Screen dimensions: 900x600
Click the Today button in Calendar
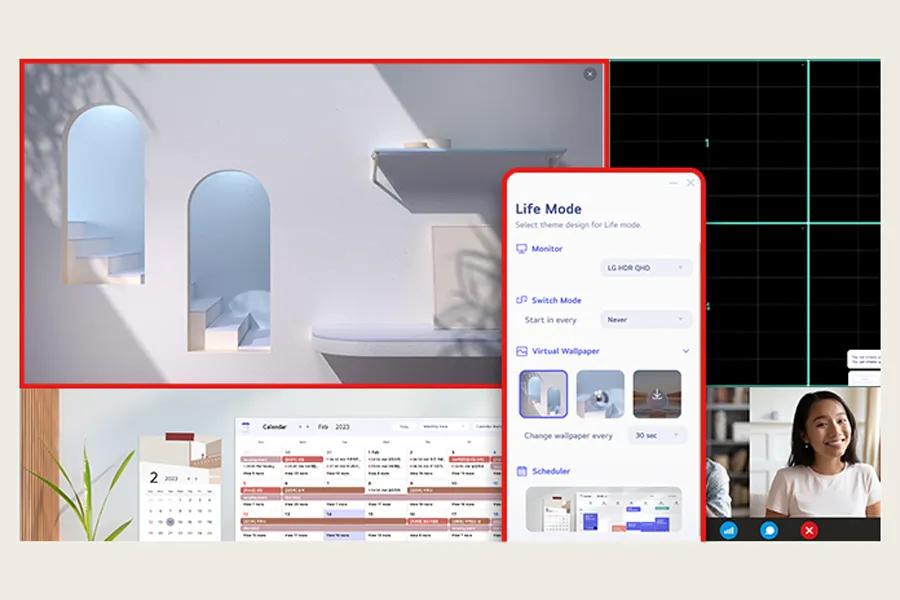(x=405, y=426)
